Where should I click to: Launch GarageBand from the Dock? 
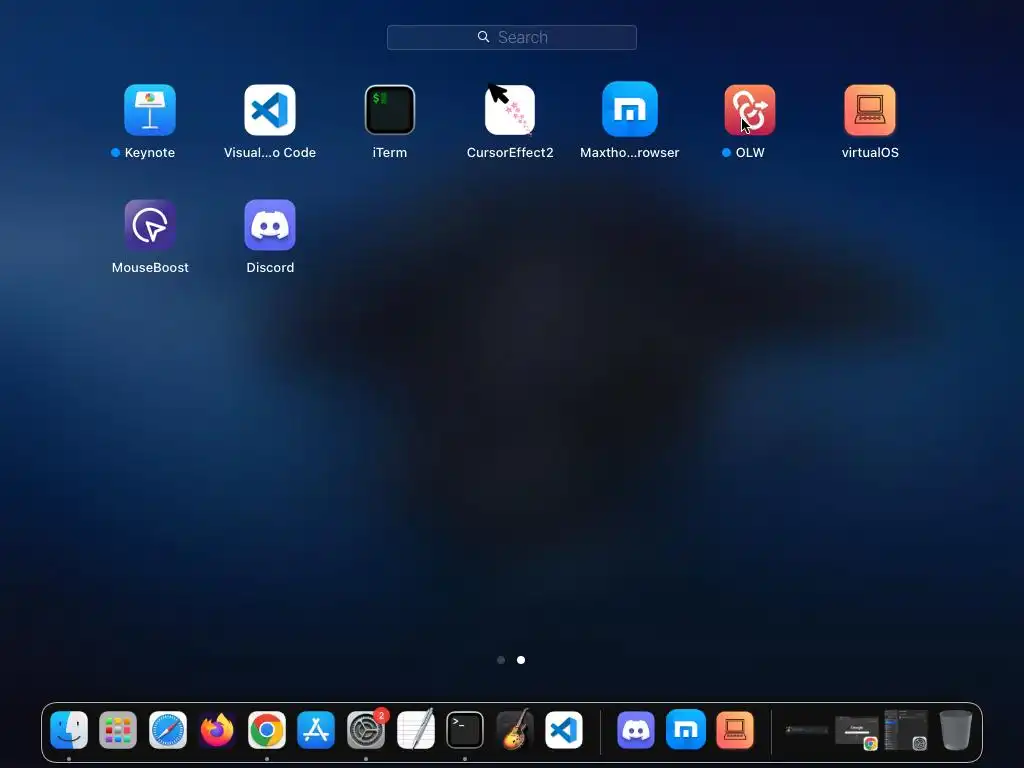(x=515, y=729)
